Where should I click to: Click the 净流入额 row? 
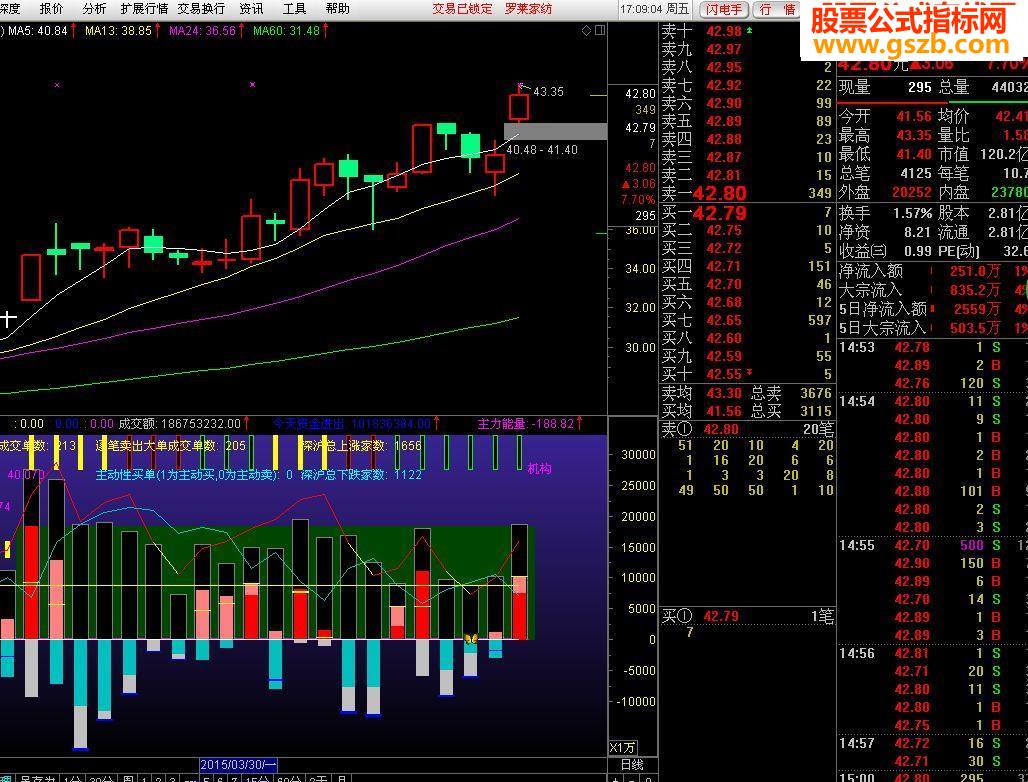point(933,271)
